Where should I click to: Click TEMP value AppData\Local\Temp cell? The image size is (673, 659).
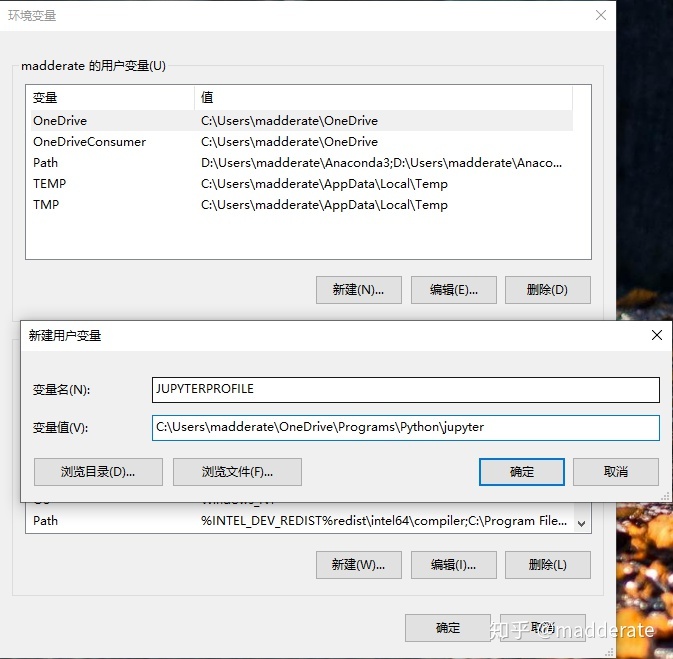pyautogui.click(x=324, y=184)
